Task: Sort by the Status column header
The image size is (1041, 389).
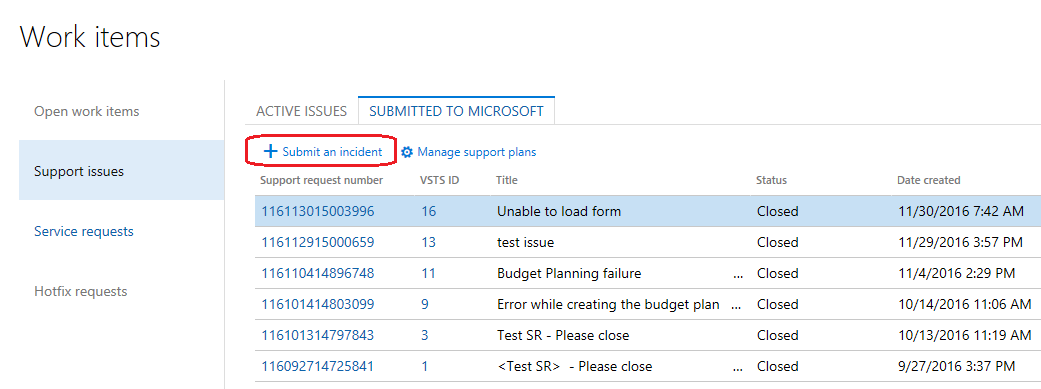Action: coord(771,180)
